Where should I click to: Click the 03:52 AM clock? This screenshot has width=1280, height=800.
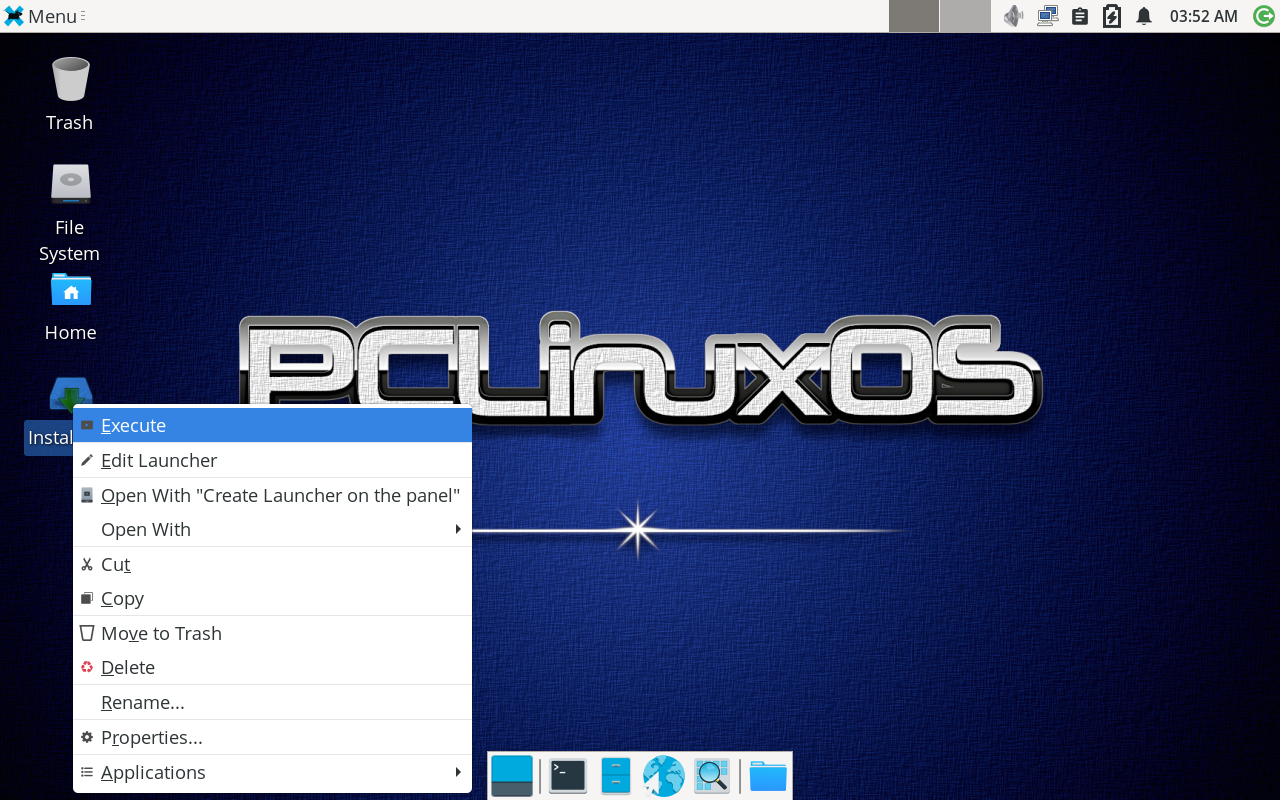coord(1203,16)
